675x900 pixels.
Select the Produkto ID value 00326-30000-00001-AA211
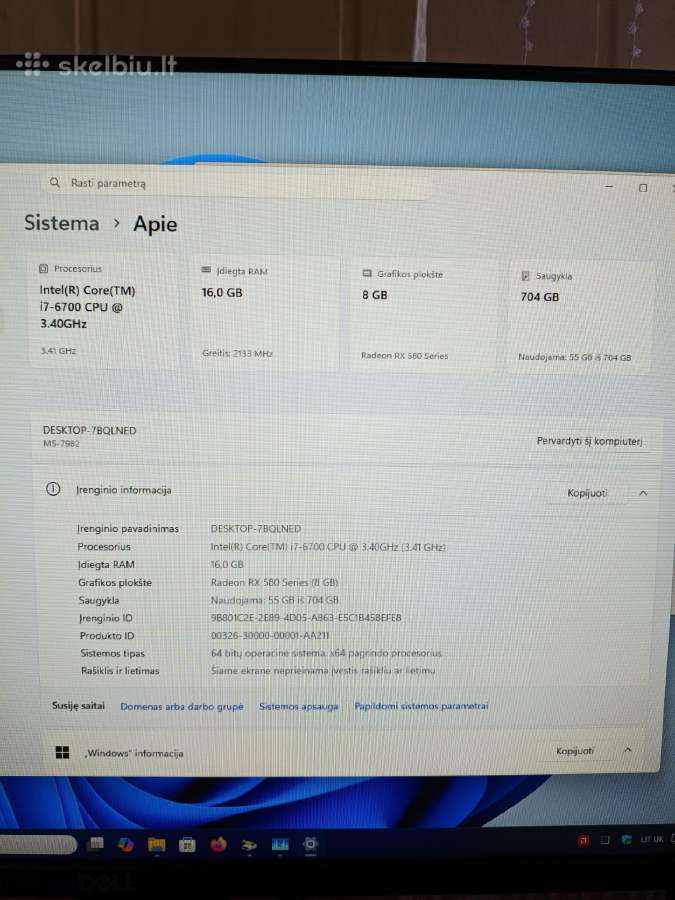click(x=270, y=635)
